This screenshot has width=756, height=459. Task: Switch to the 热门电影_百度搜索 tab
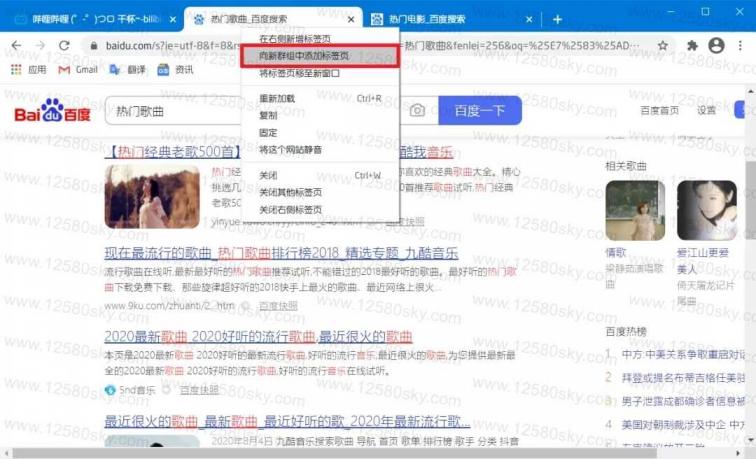tap(451, 19)
